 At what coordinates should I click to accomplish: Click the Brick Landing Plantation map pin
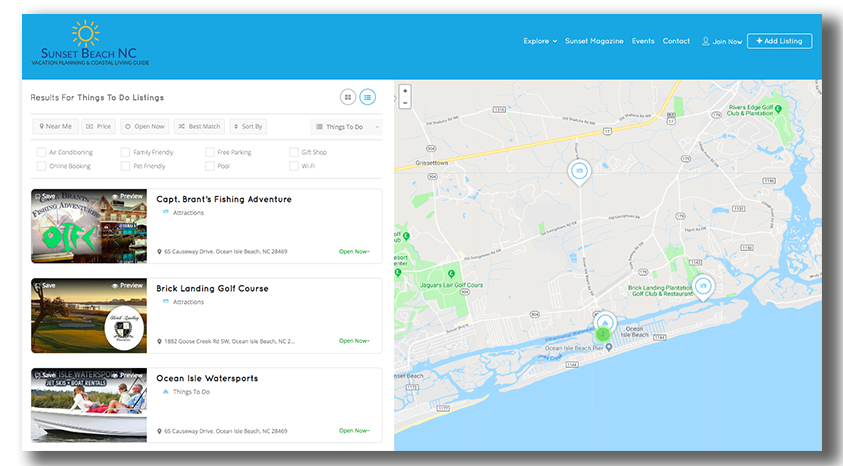[x=703, y=286]
